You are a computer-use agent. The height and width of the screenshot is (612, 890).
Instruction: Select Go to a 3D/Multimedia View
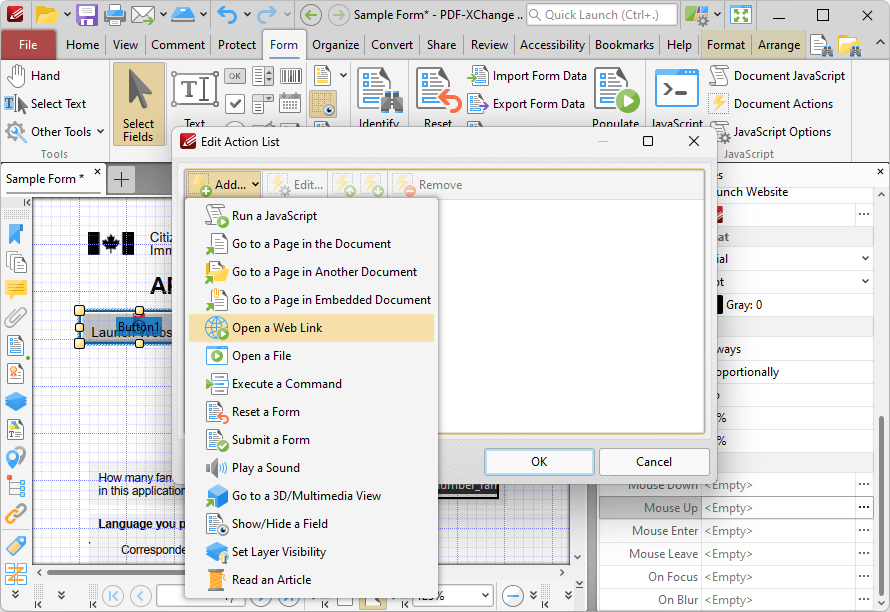312,496
